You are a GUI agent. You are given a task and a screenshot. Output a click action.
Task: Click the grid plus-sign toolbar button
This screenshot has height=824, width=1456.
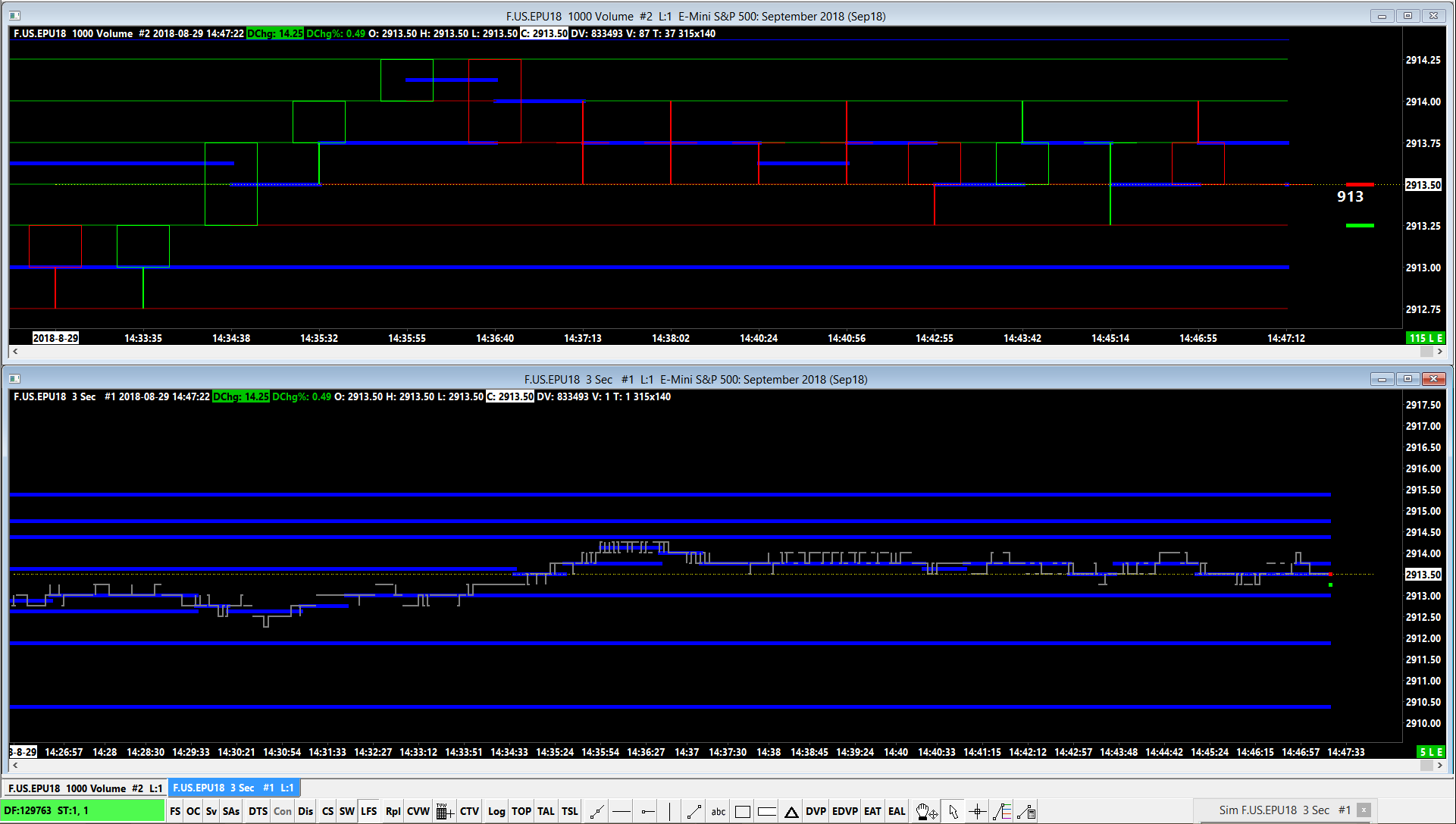click(x=445, y=812)
